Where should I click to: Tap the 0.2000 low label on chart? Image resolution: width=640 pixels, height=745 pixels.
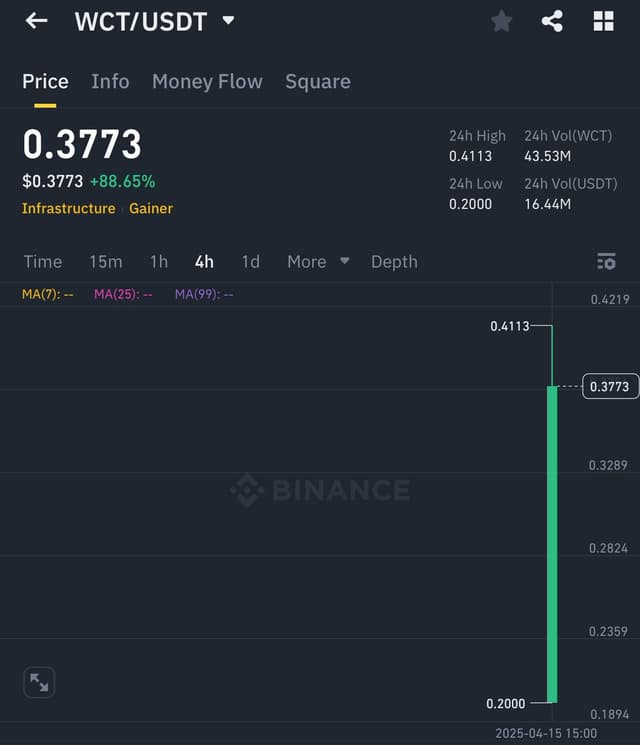(x=506, y=703)
